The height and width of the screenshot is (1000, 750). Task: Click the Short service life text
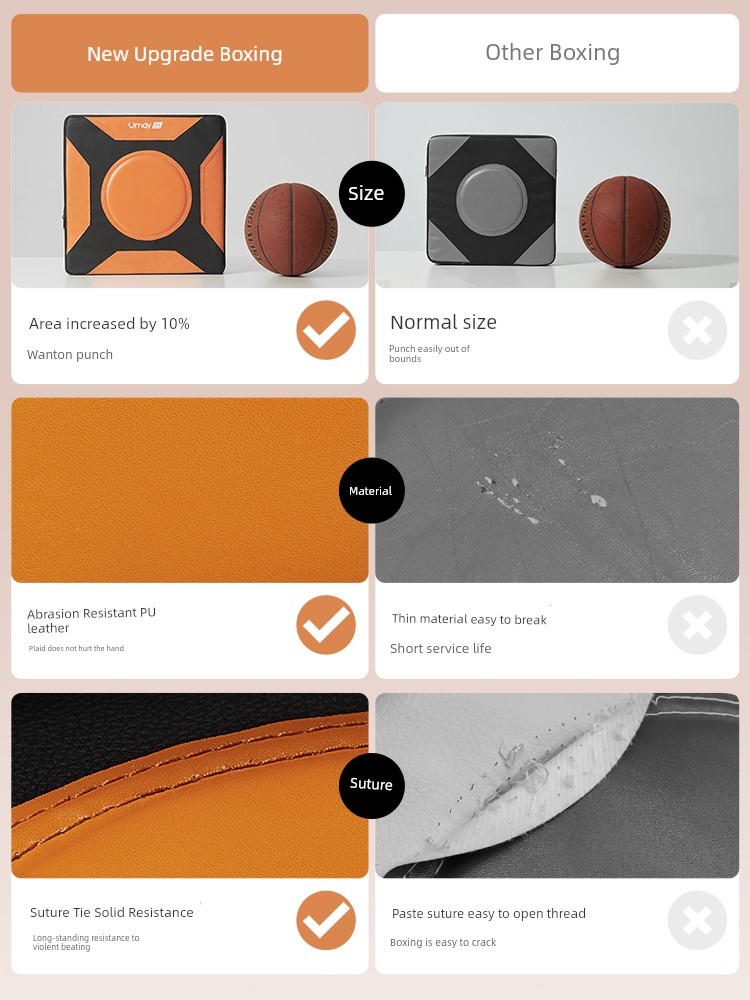(x=441, y=649)
